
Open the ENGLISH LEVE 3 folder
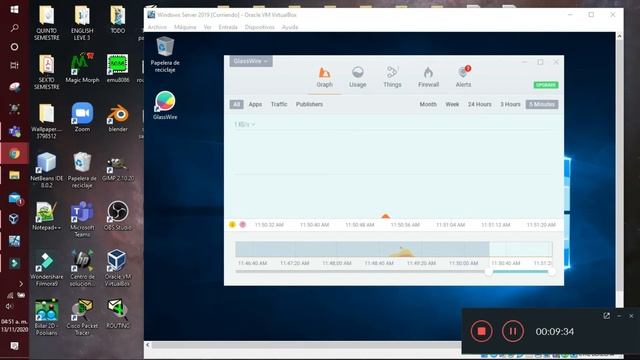click(82, 22)
